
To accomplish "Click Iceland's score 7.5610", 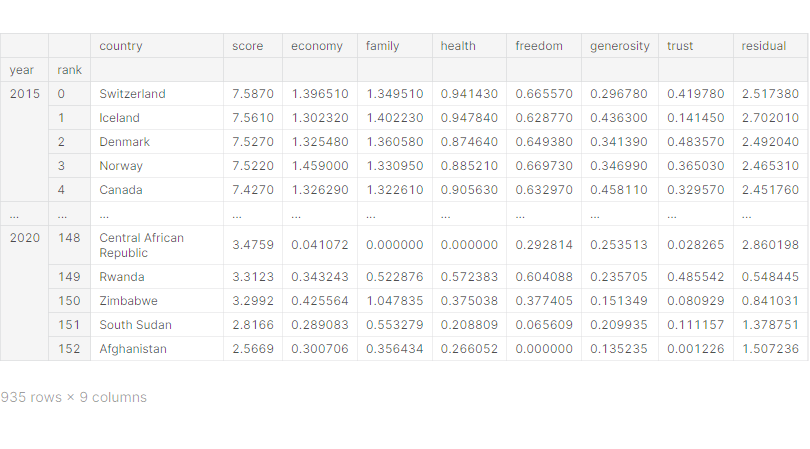I will pos(253,118).
